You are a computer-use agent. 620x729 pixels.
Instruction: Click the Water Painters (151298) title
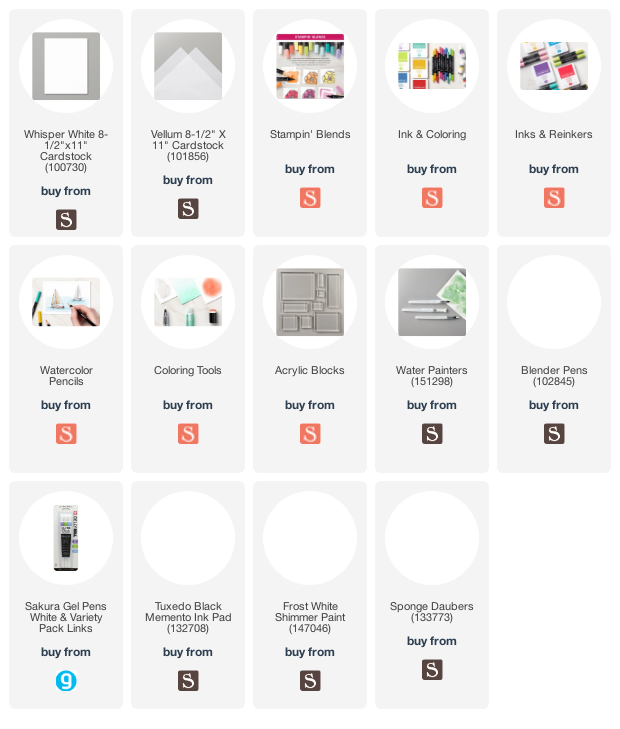pos(432,376)
